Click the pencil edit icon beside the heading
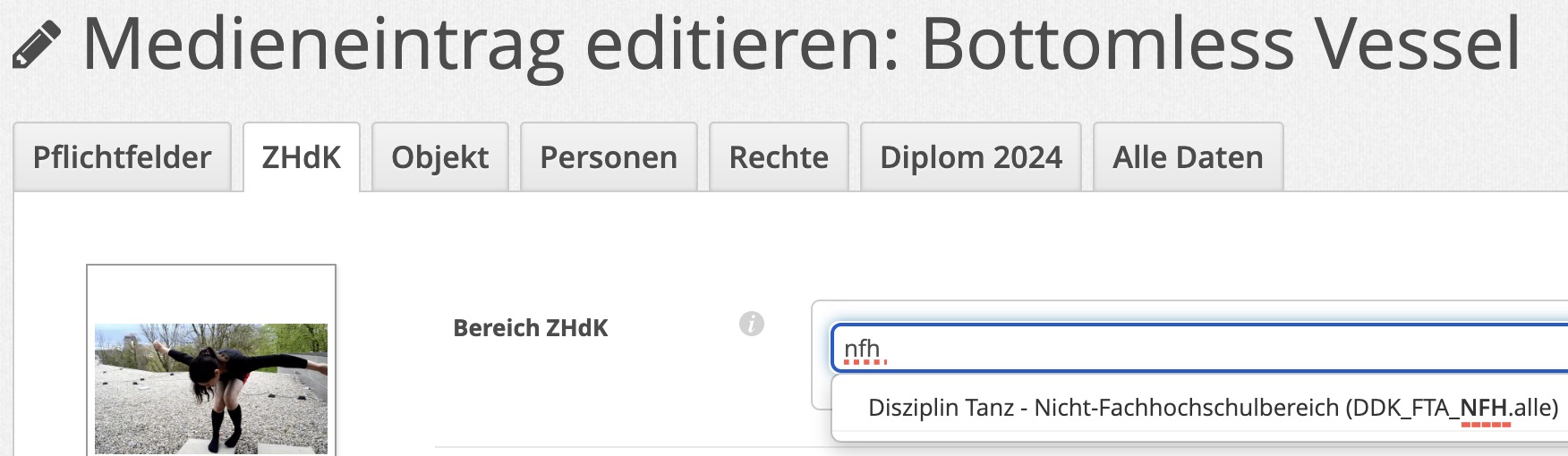1568x456 pixels. pyautogui.click(x=37, y=46)
